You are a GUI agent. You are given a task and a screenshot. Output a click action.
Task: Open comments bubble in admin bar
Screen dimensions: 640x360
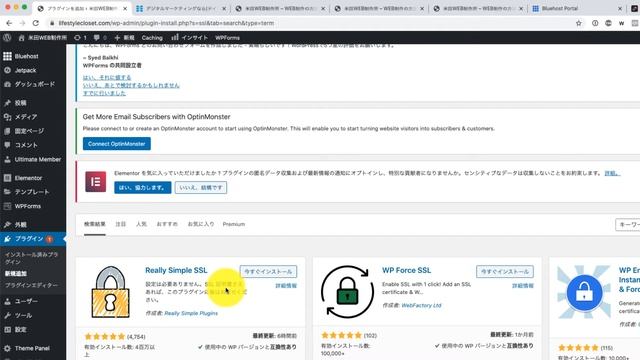coord(100,38)
